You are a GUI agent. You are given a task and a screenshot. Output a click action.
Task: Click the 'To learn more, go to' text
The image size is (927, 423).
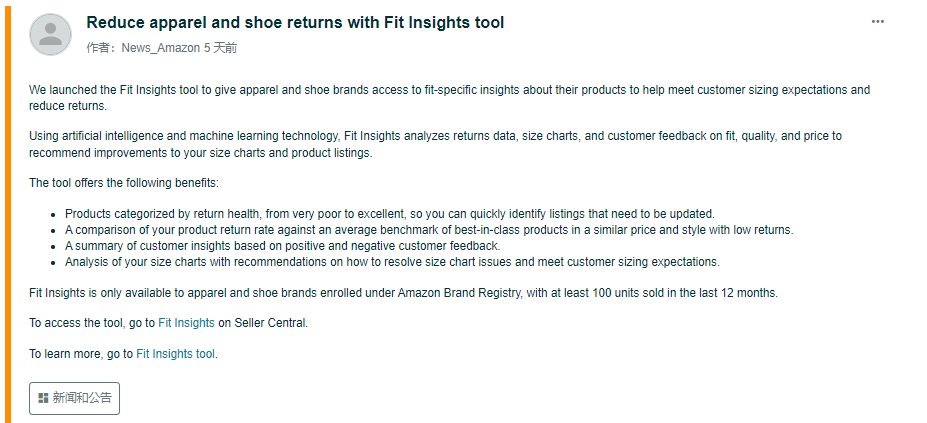click(x=81, y=354)
